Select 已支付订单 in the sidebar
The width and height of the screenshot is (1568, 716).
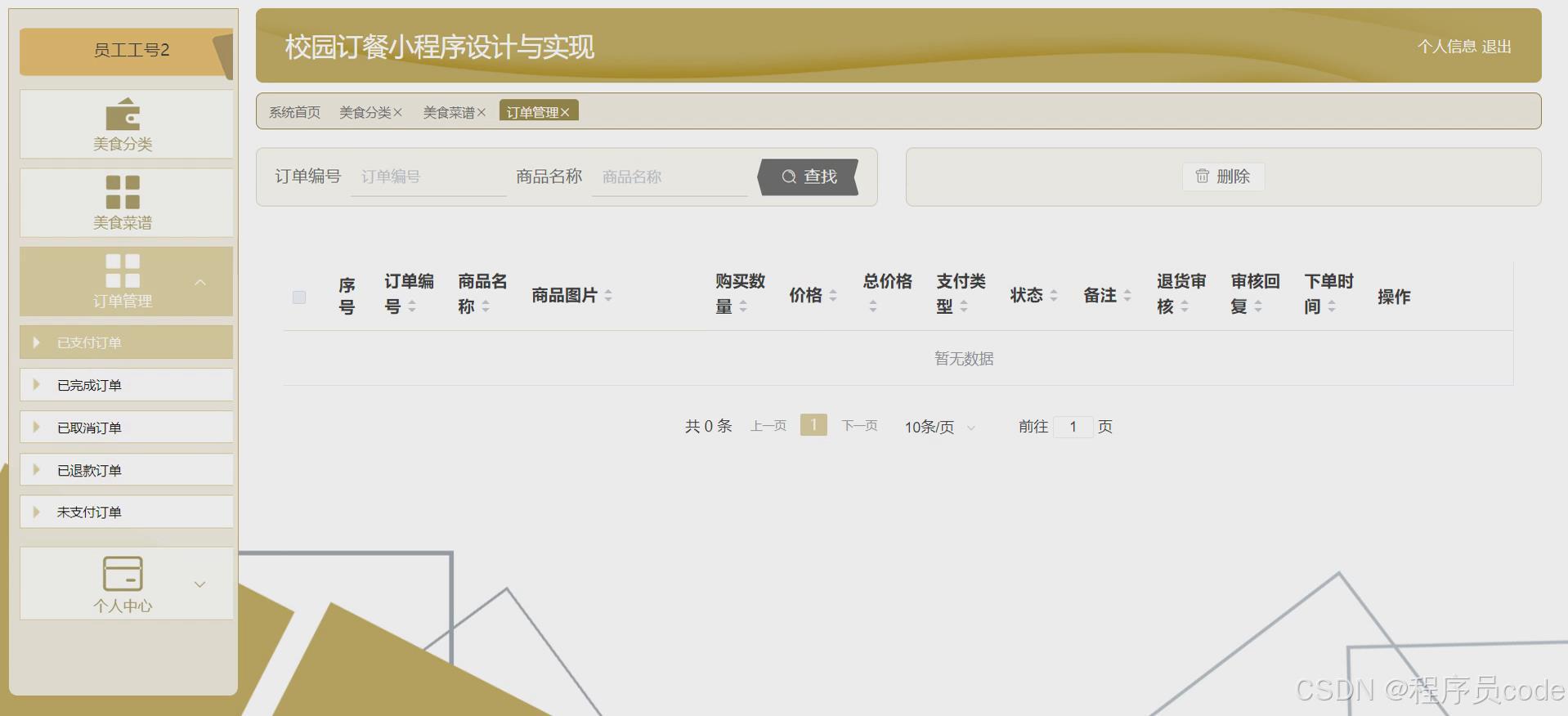coord(126,342)
